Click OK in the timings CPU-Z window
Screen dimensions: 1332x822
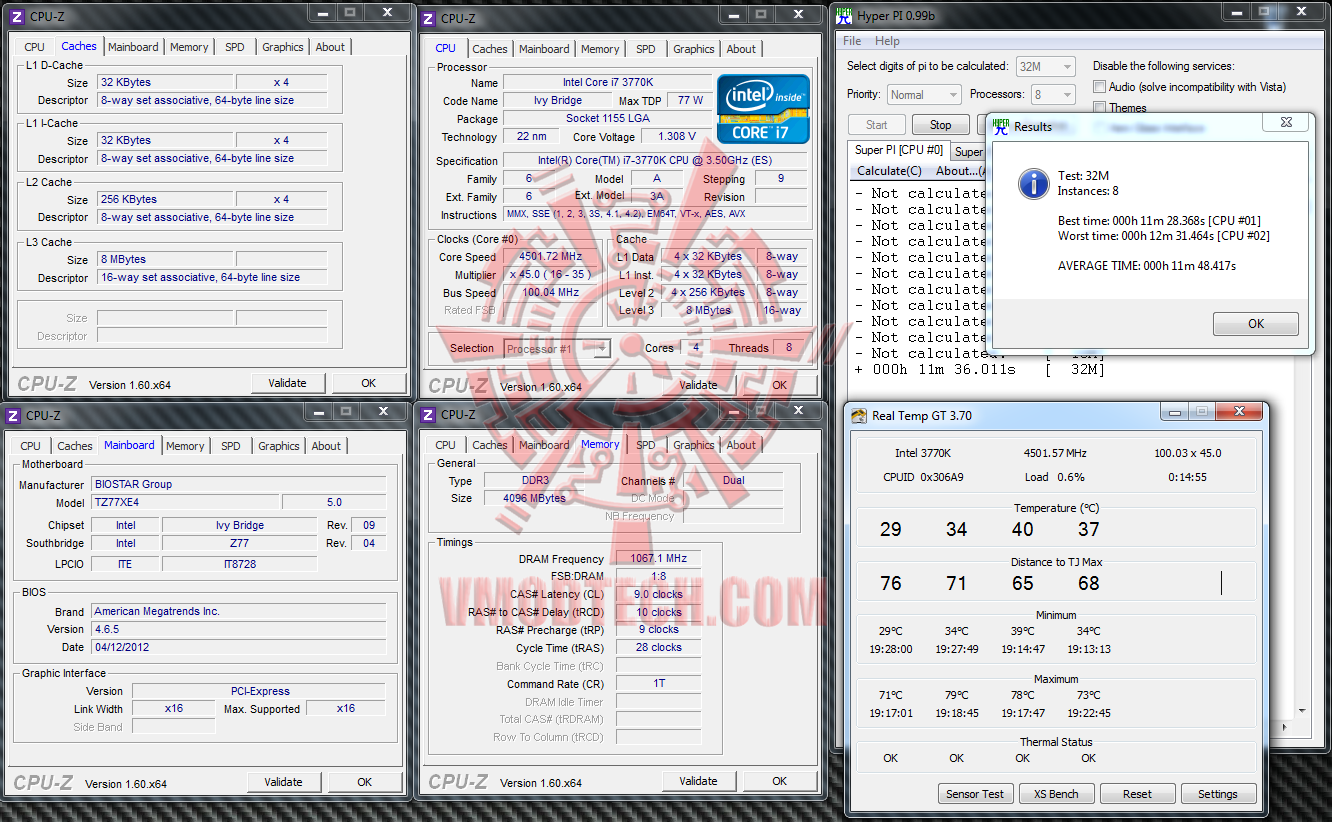(780, 781)
